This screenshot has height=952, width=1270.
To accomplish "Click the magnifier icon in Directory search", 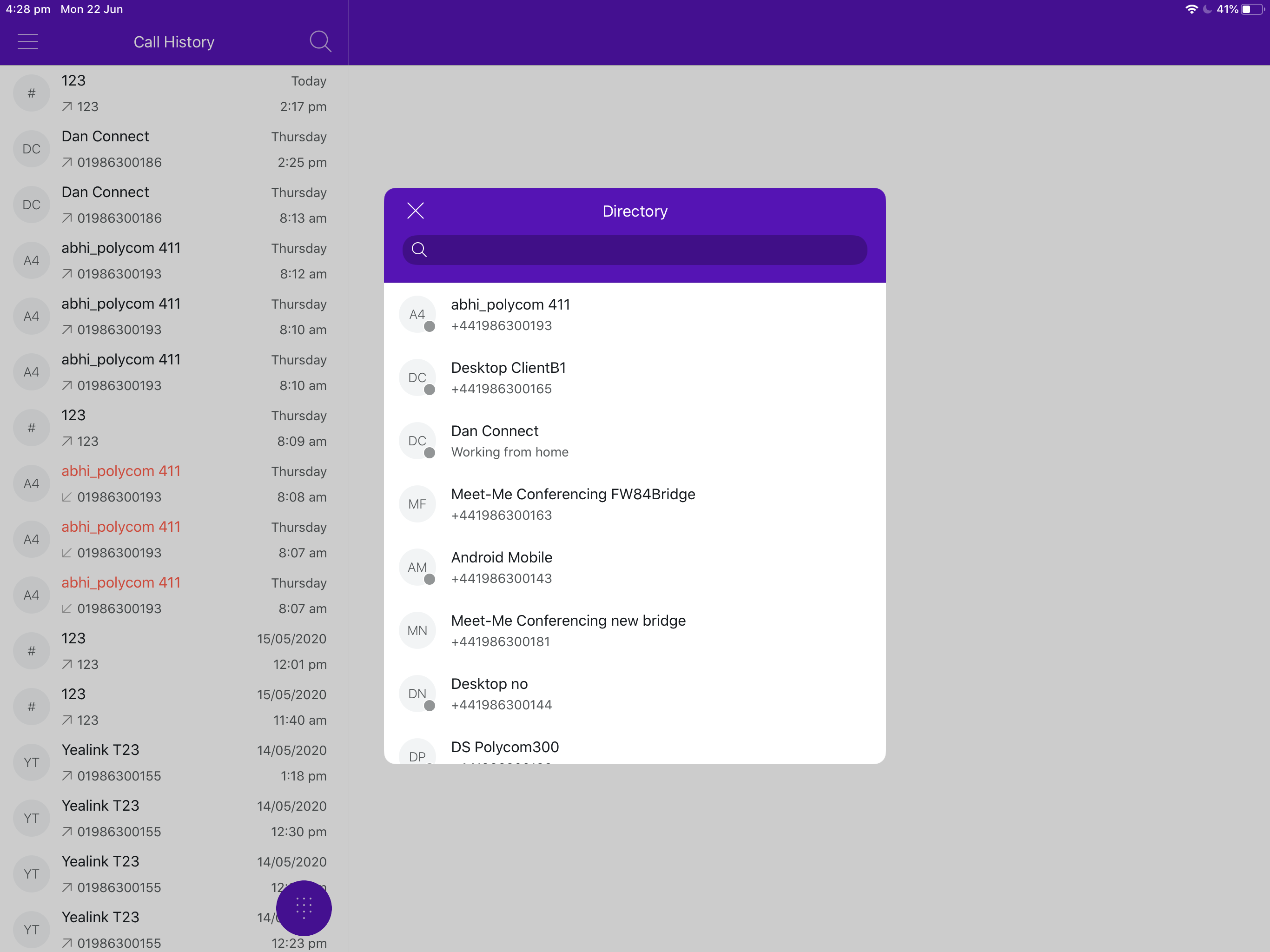I will pos(418,250).
